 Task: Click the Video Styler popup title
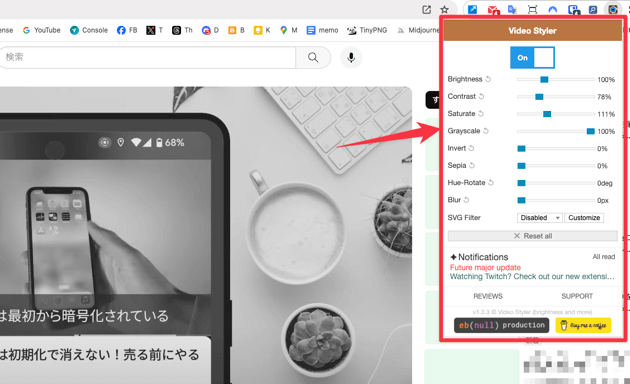pos(532,31)
